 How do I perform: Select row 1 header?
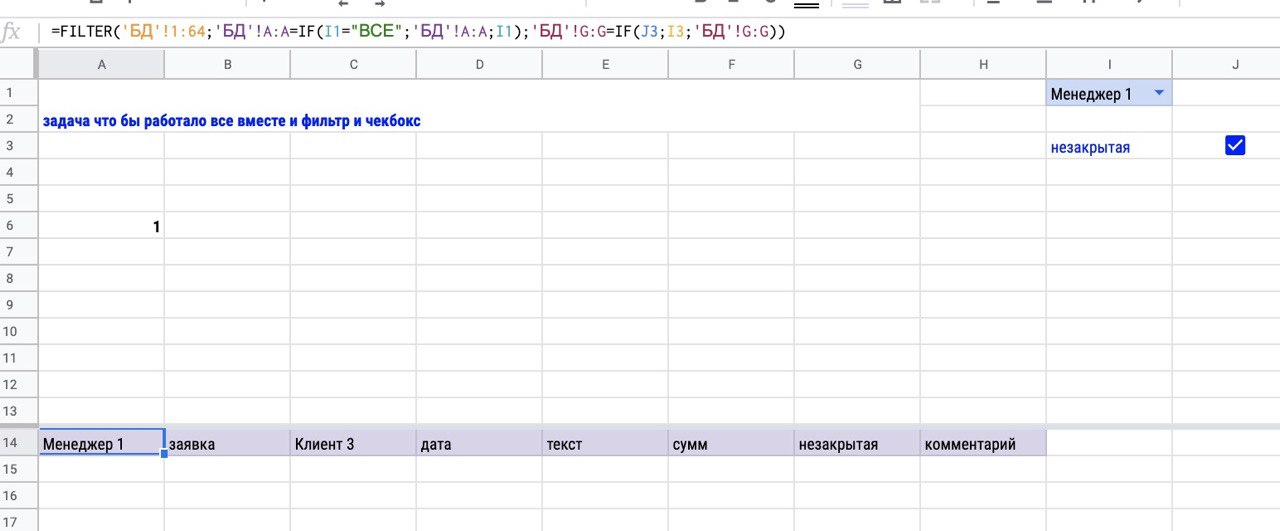pyautogui.click(x=18, y=93)
